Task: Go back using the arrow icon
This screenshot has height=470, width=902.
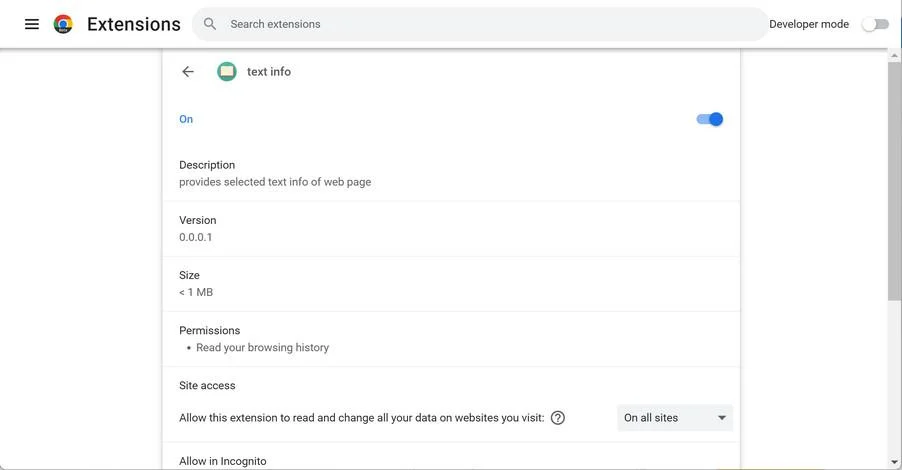Action: coord(188,71)
